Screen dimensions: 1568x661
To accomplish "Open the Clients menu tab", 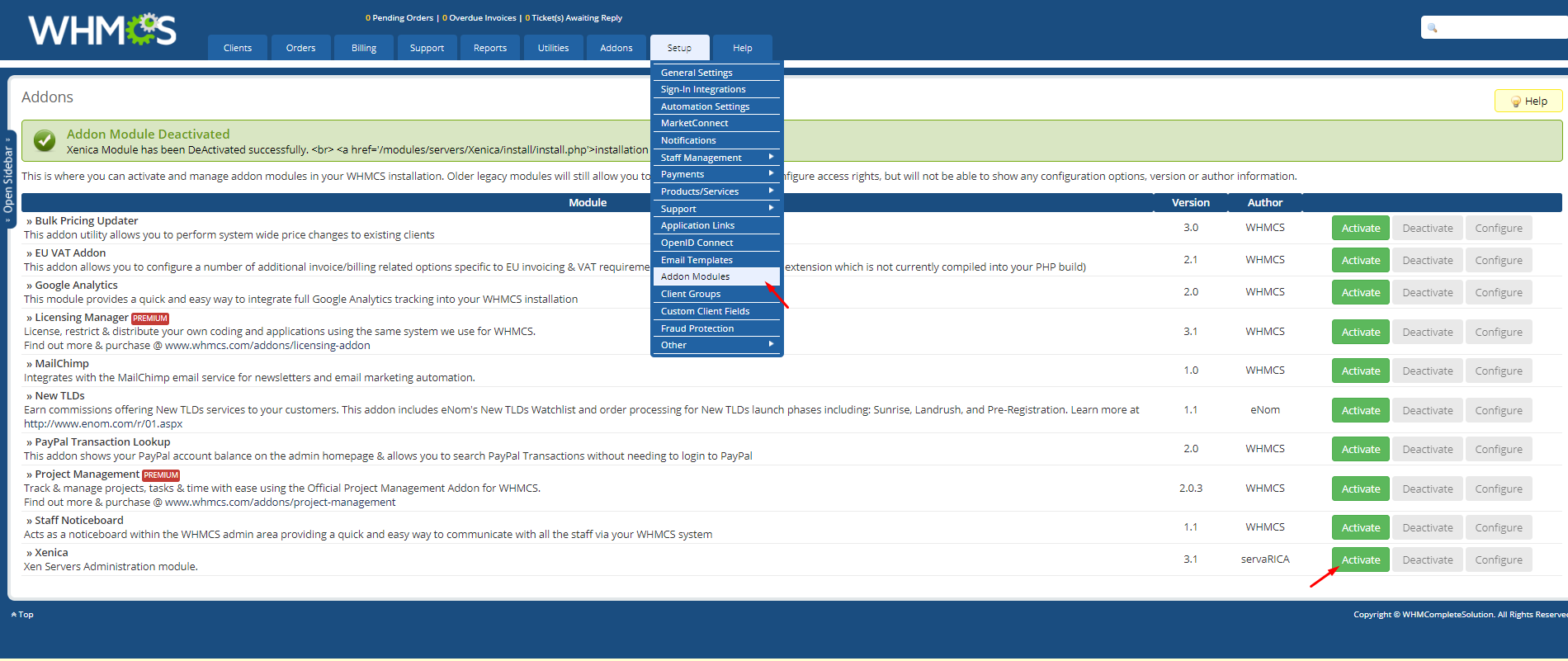I will pyautogui.click(x=238, y=48).
